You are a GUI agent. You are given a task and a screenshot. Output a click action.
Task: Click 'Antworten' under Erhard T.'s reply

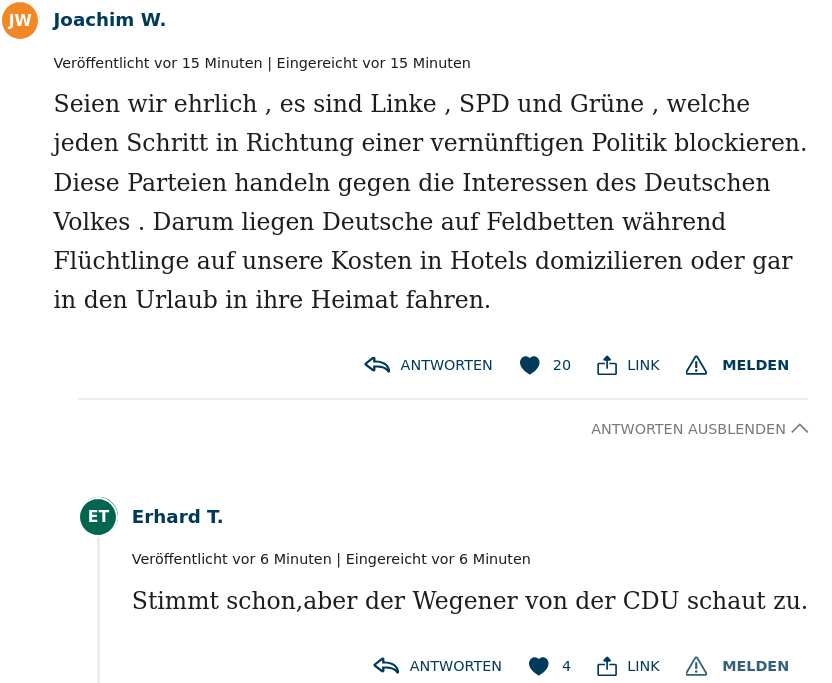click(x=455, y=666)
